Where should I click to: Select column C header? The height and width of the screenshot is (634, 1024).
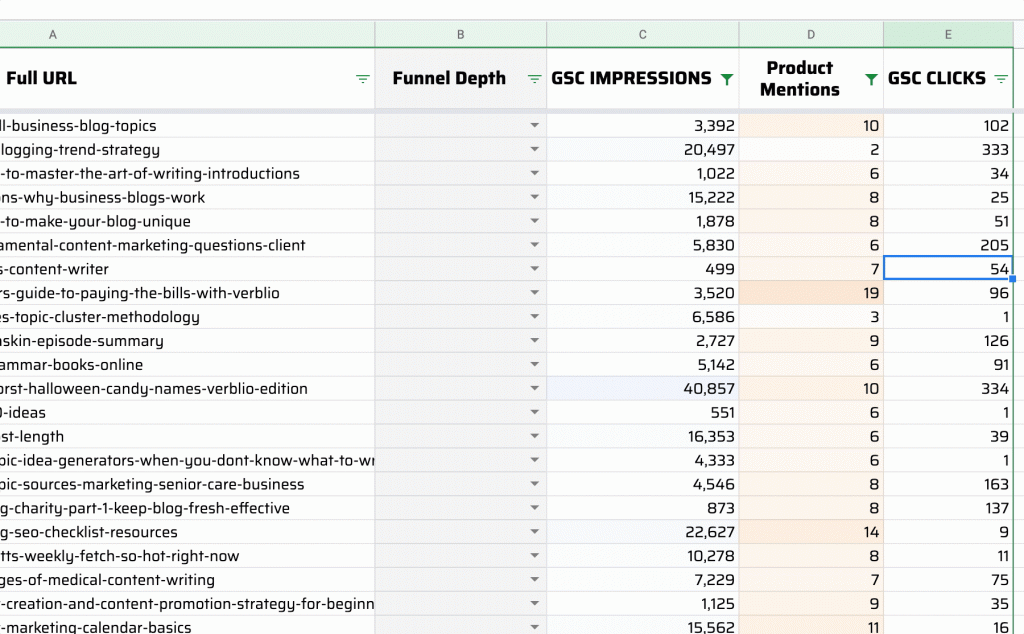click(643, 35)
